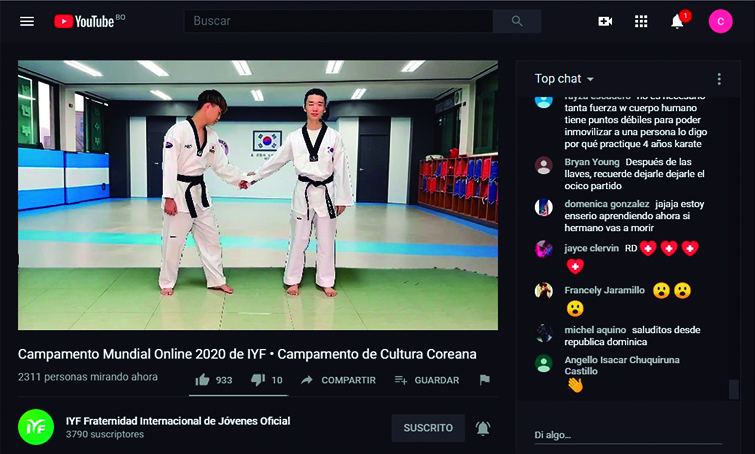The image size is (755, 454).
Task: Like the video with thumbs up
Action: point(214,380)
